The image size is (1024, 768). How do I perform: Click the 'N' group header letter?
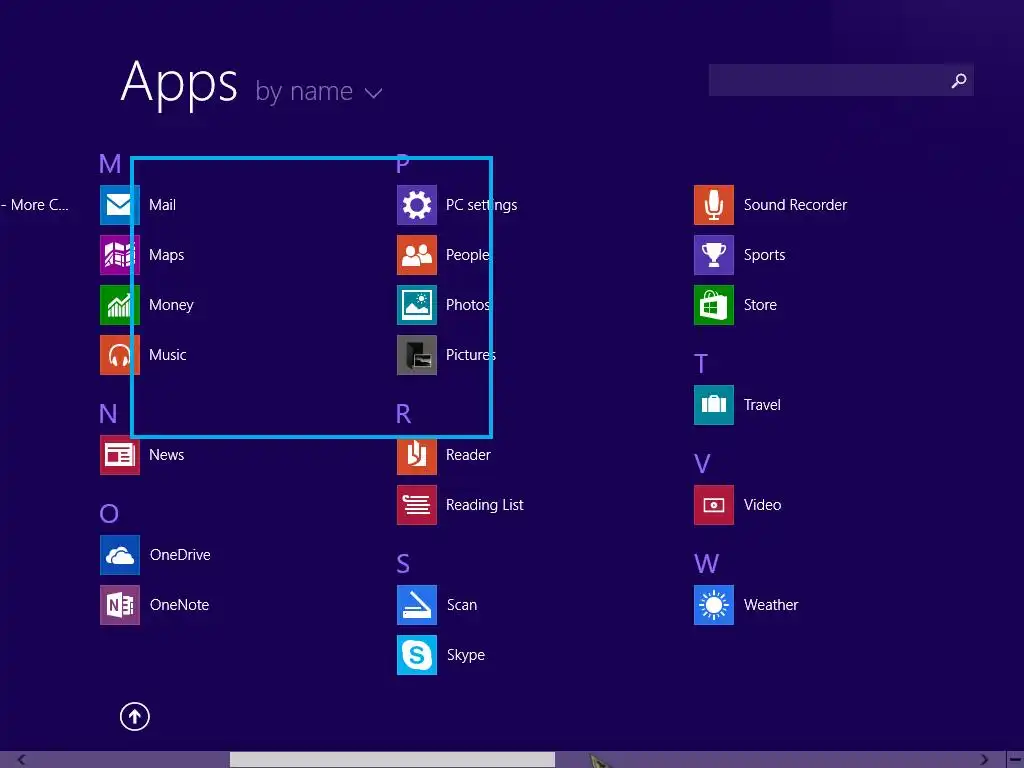point(108,413)
